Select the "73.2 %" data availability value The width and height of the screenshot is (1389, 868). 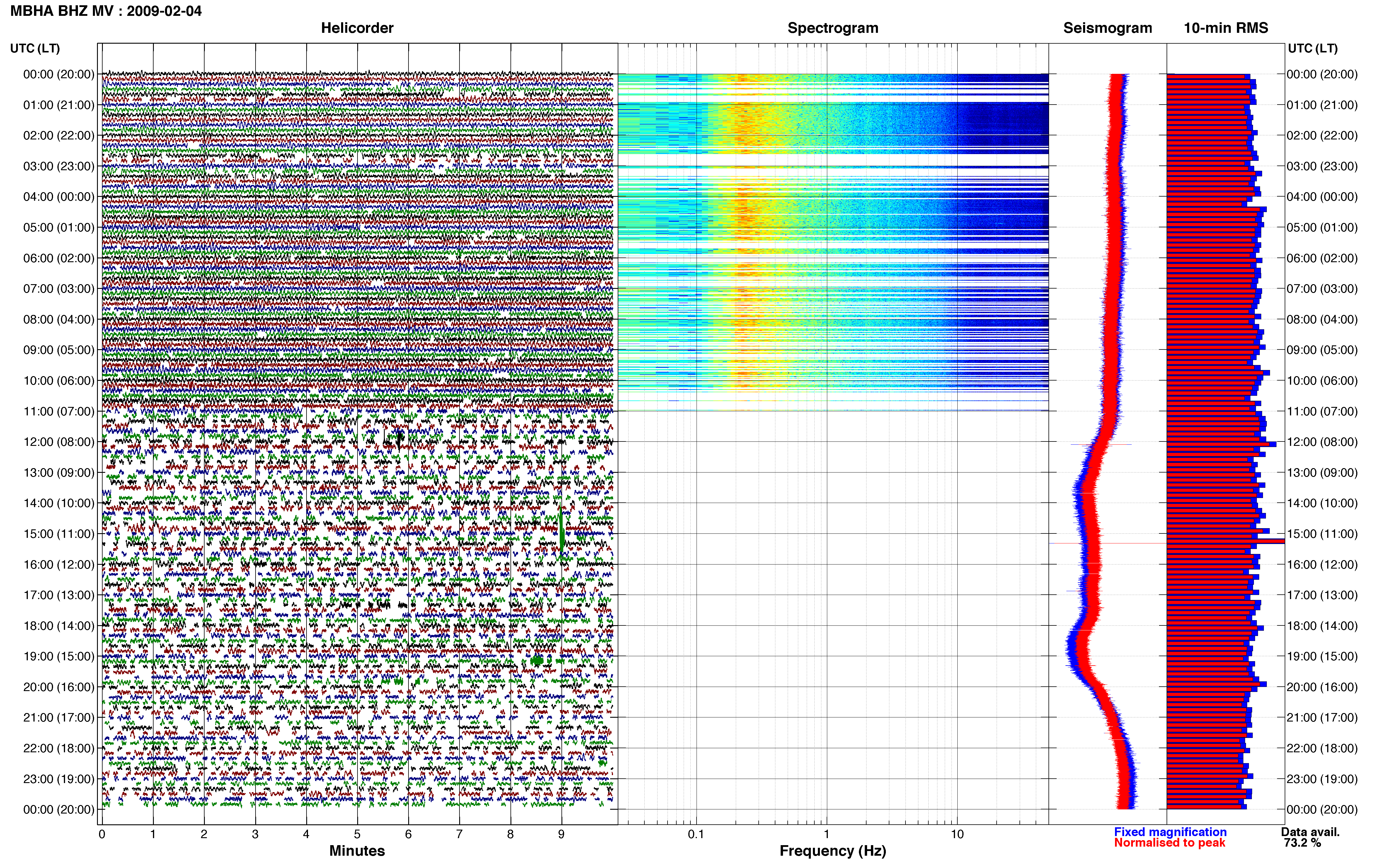pos(1302,843)
